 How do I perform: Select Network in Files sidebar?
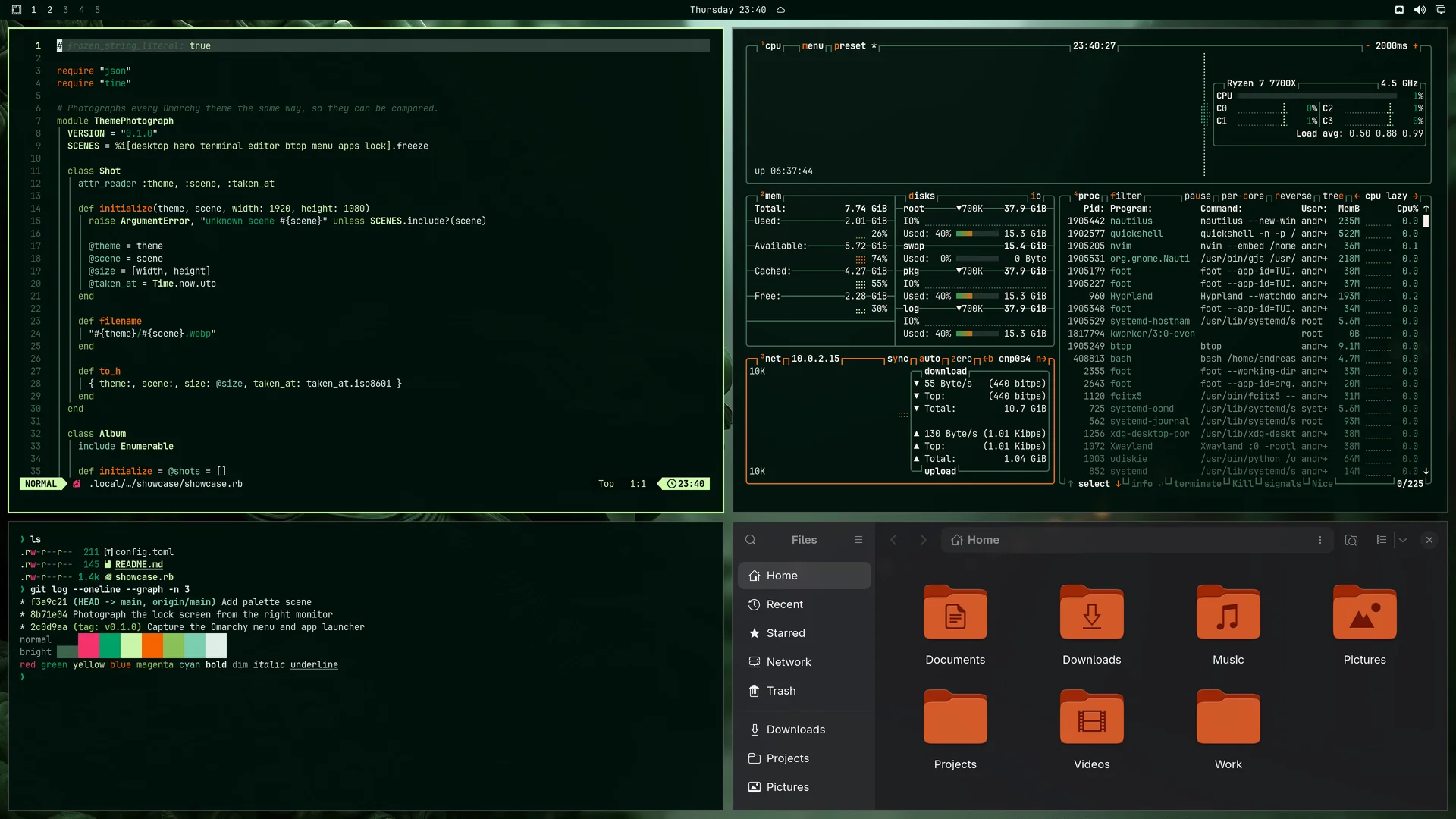[805, 662]
